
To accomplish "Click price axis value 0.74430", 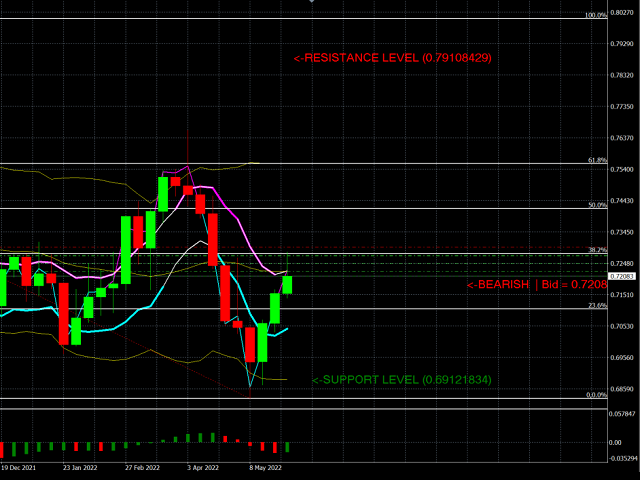I will coord(622,201).
